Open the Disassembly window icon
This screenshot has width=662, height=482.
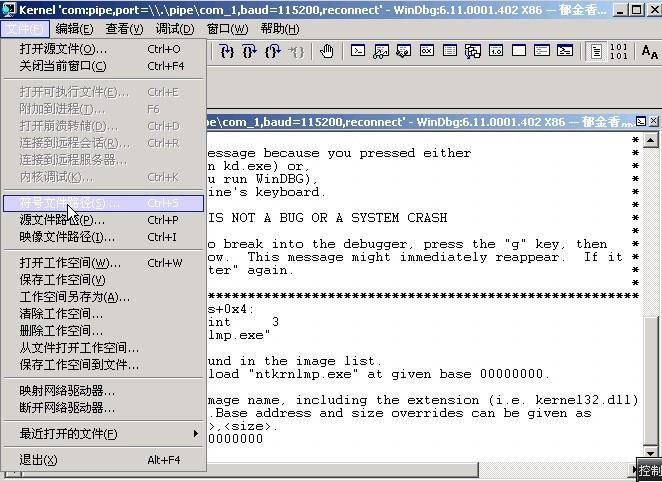[x=496, y=51]
